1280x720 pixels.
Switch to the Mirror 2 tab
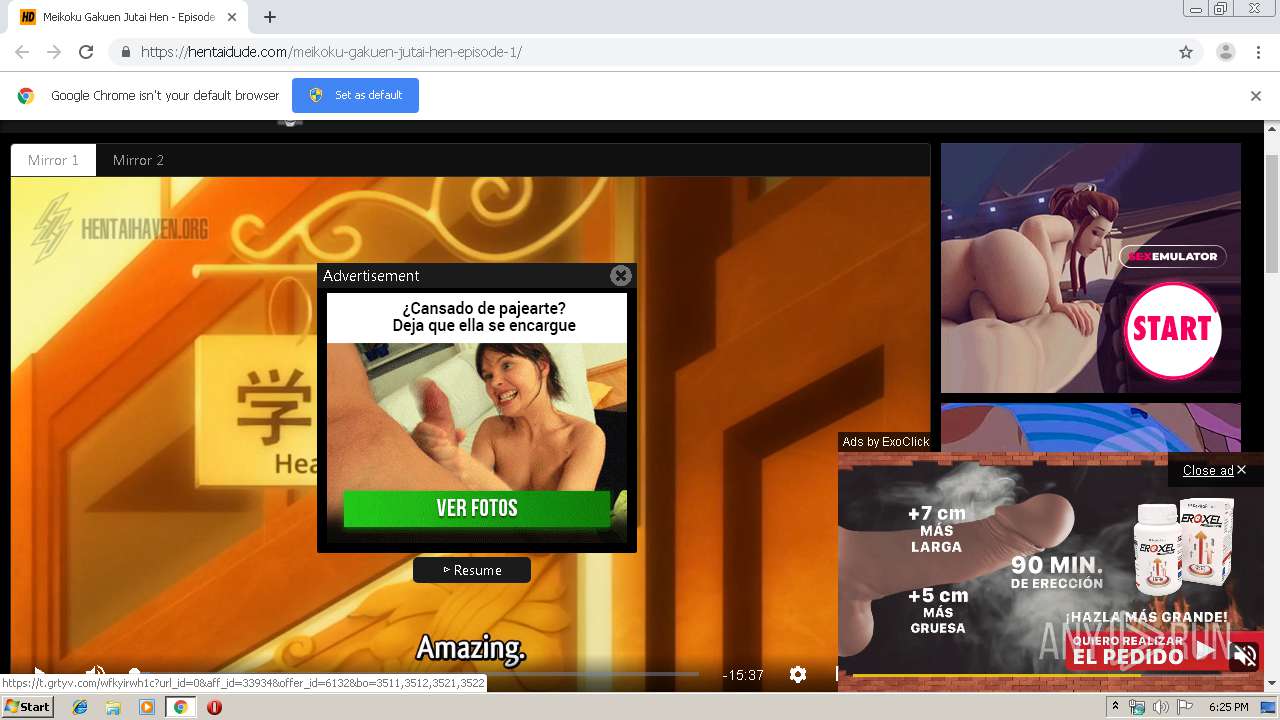coord(138,160)
